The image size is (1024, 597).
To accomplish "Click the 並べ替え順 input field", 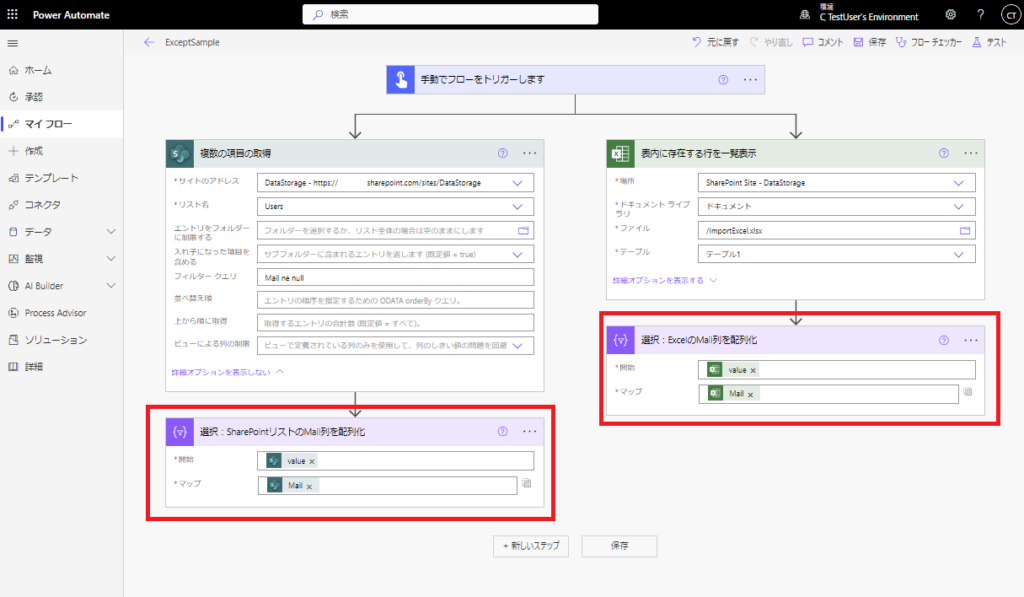I will 395,300.
